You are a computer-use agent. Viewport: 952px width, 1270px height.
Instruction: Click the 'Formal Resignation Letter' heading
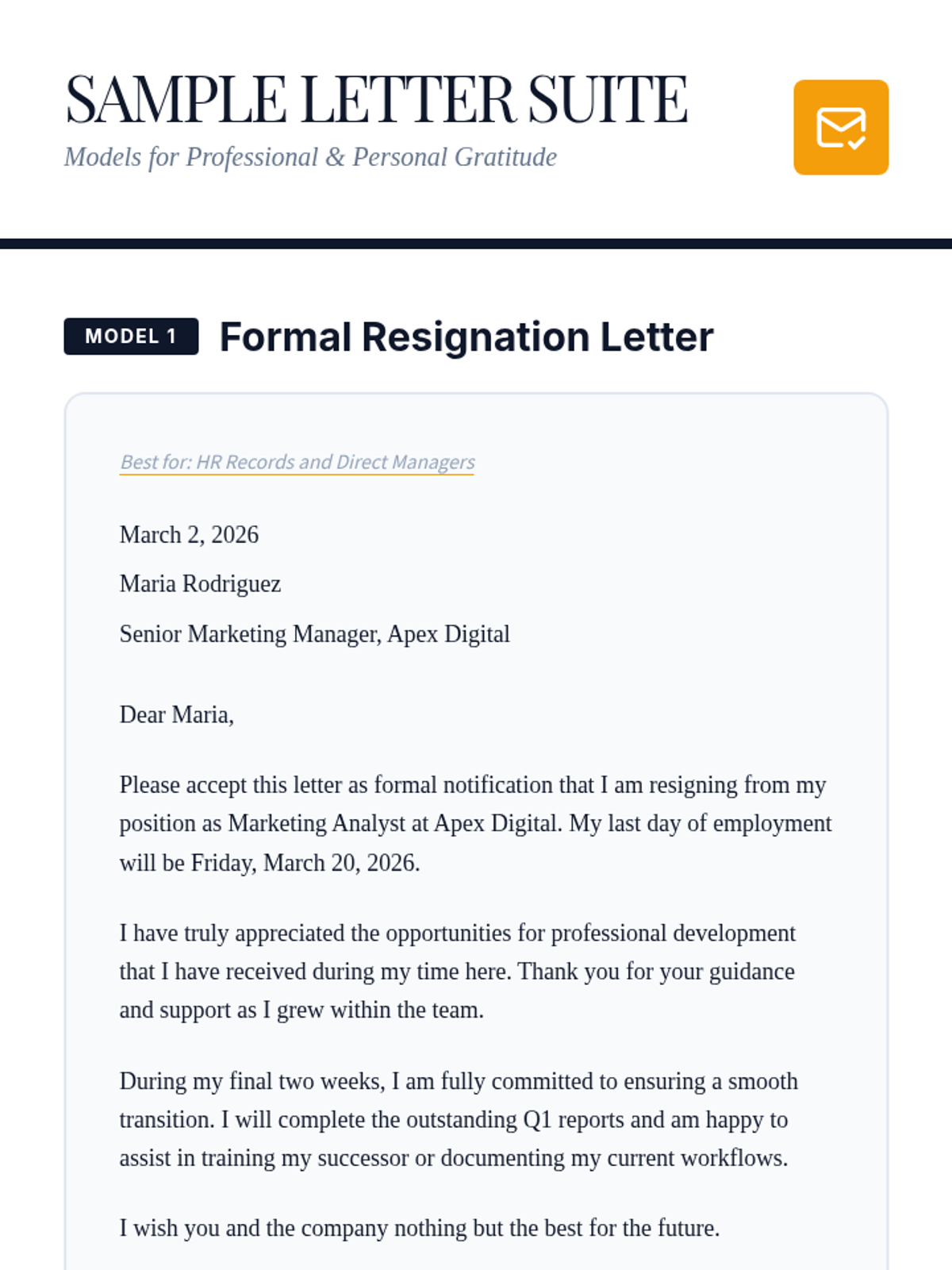tap(466, 337)
